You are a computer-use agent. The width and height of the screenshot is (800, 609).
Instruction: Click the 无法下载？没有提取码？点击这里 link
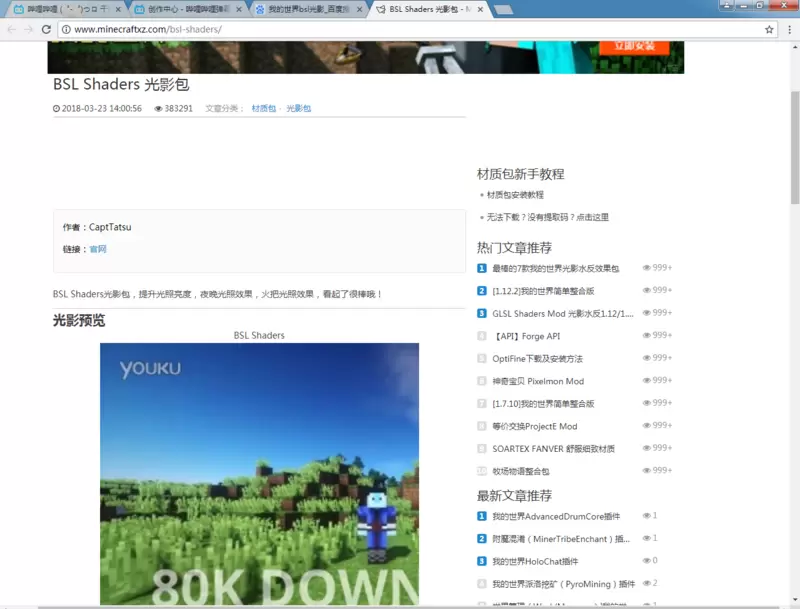pyautogui.click(x=547, y=217)
